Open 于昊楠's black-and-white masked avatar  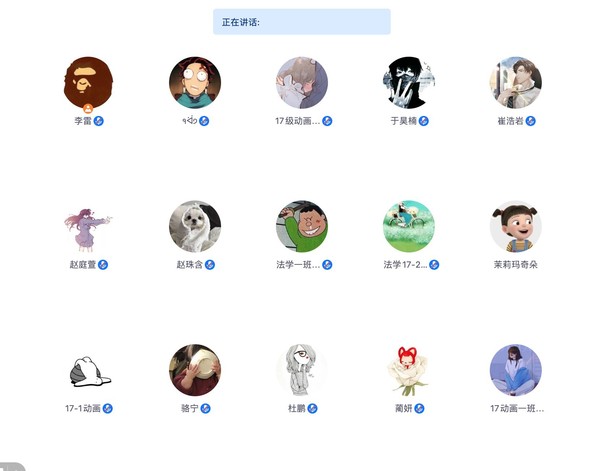pos(409,83)
